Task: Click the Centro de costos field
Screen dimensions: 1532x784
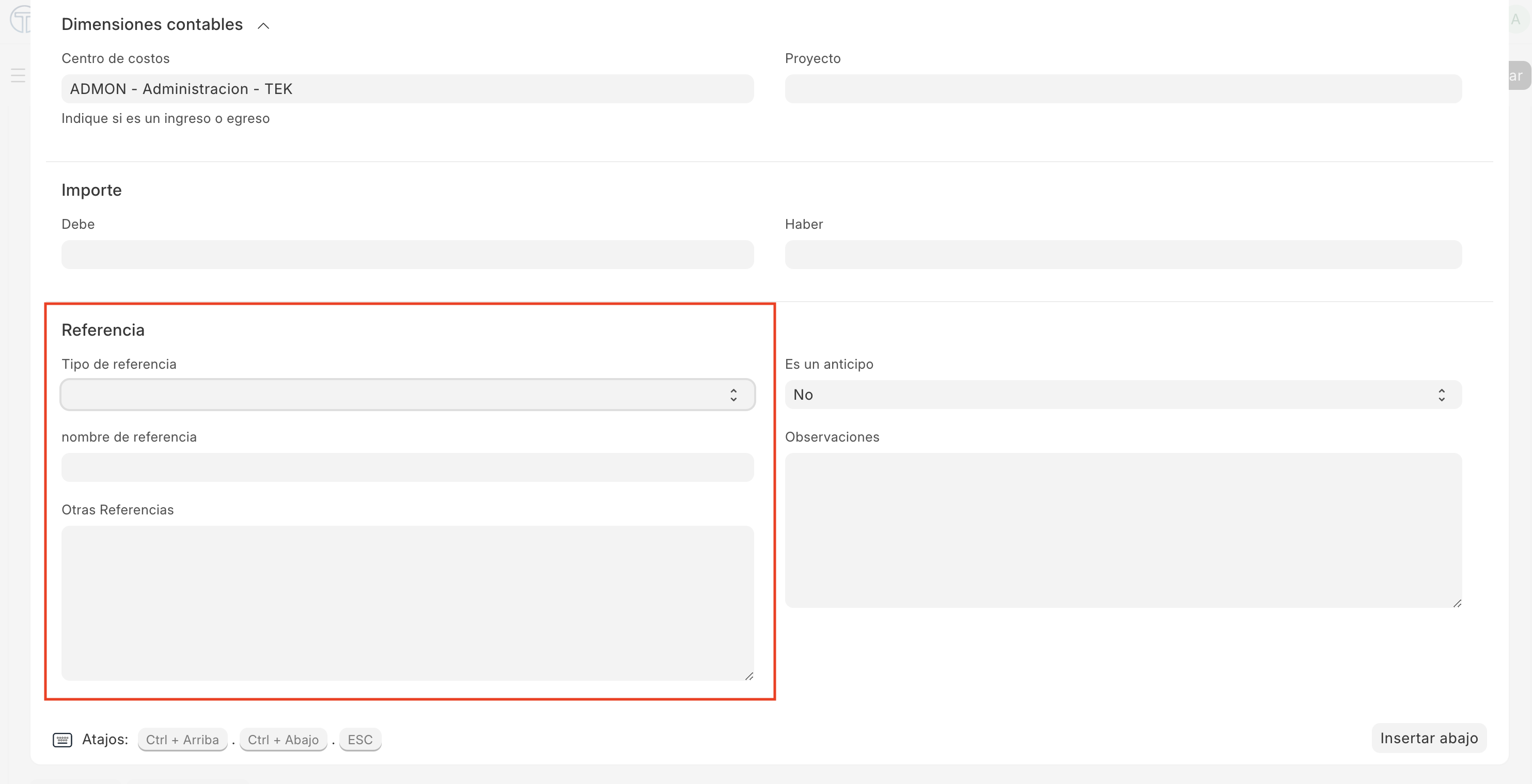Action: (x=408, y=89)
